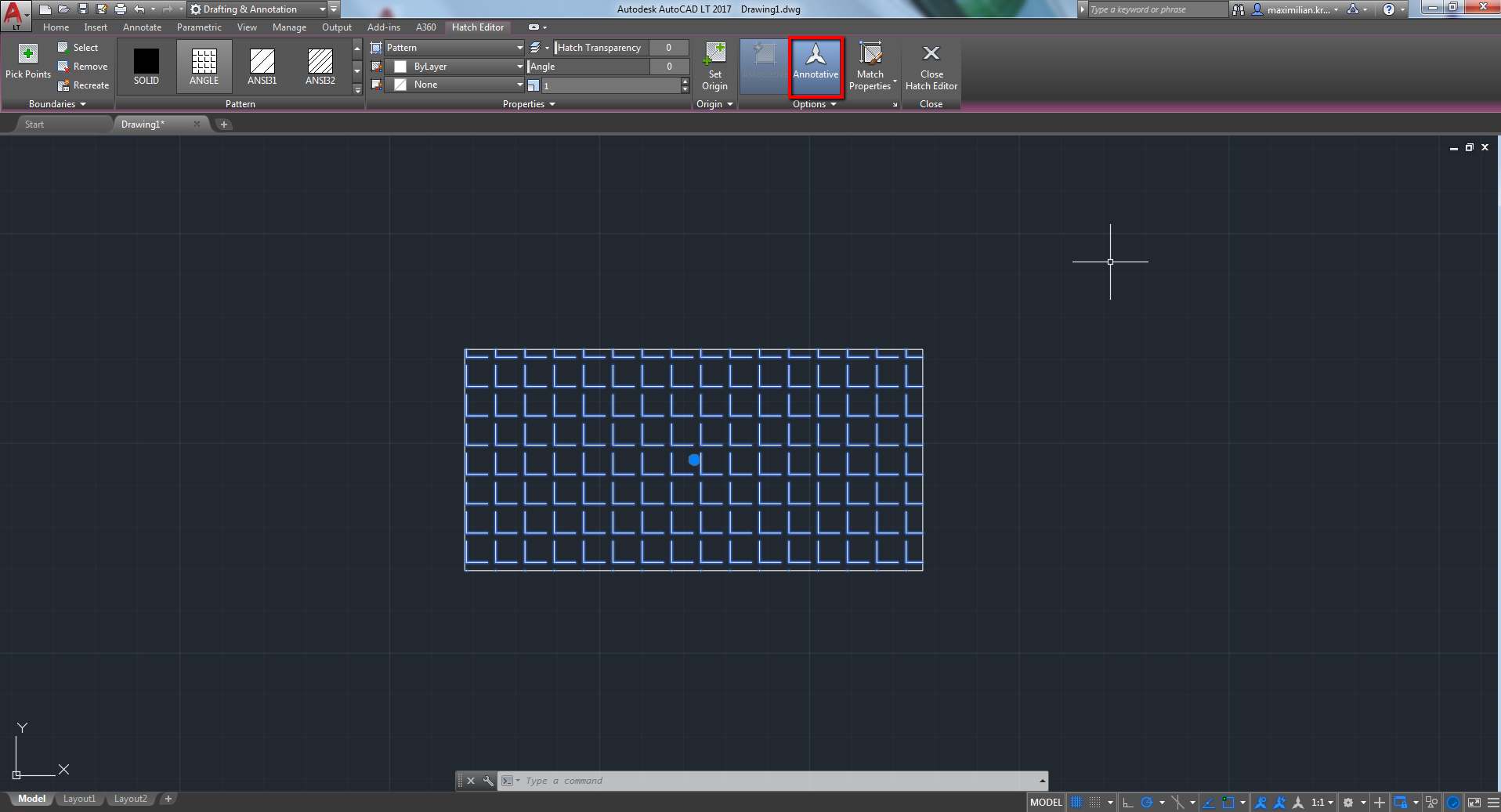
Task: Toggle the Annotative hatch option
Action: pyautogui.click(x=816, y=67)
